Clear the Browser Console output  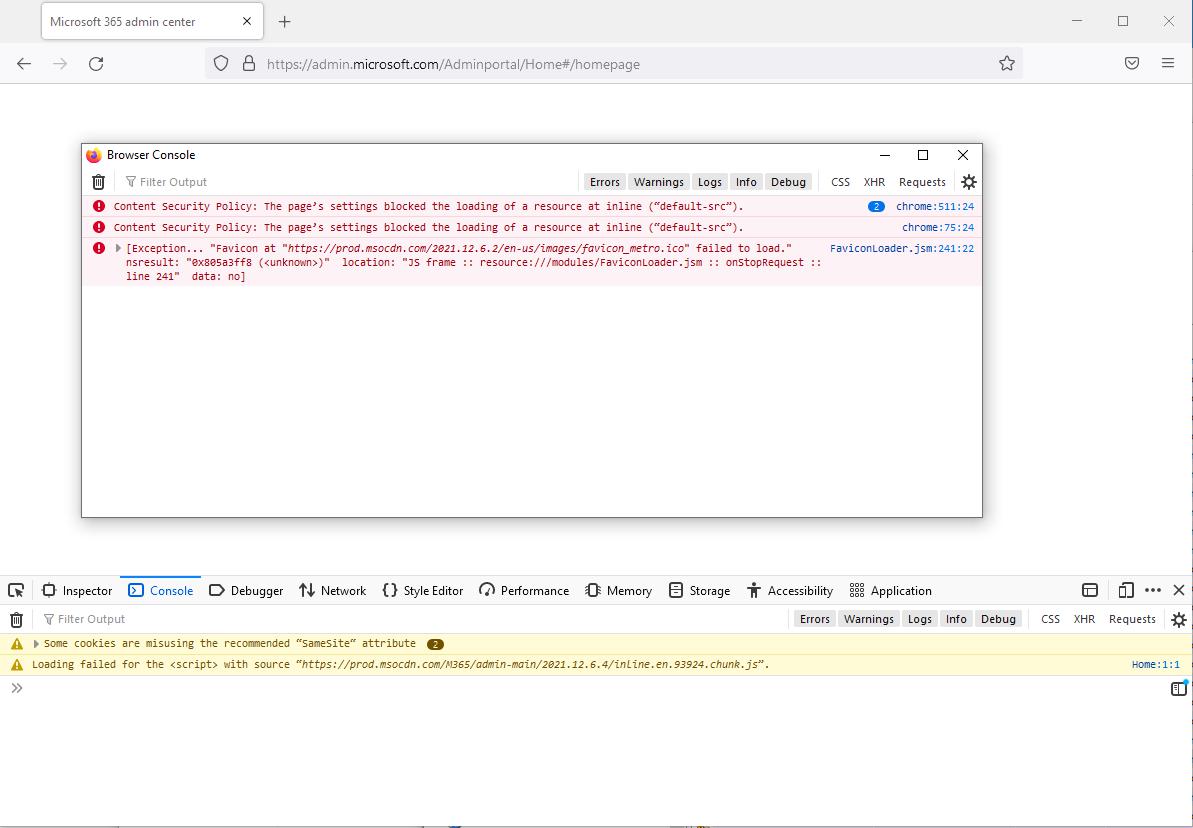point(97,182)
